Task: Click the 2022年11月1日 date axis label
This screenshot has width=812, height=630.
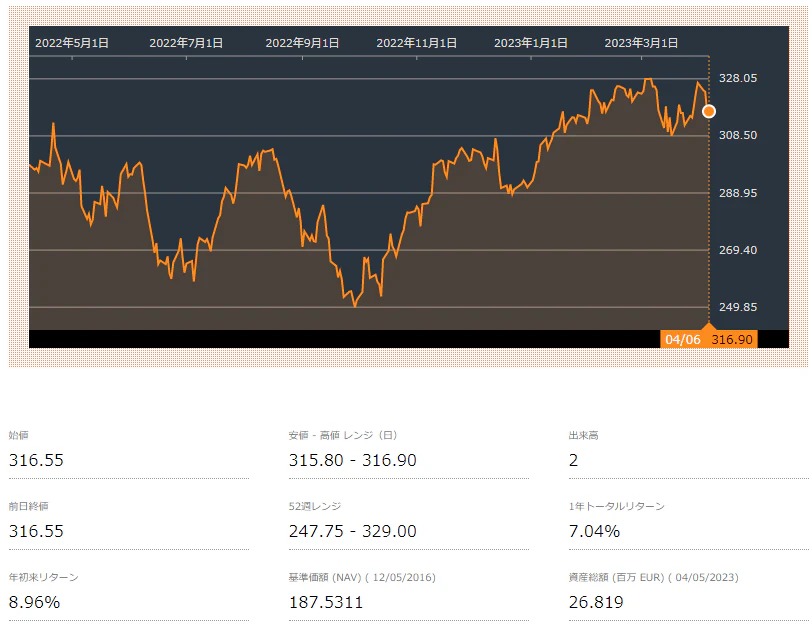Action: coord(417,43)
